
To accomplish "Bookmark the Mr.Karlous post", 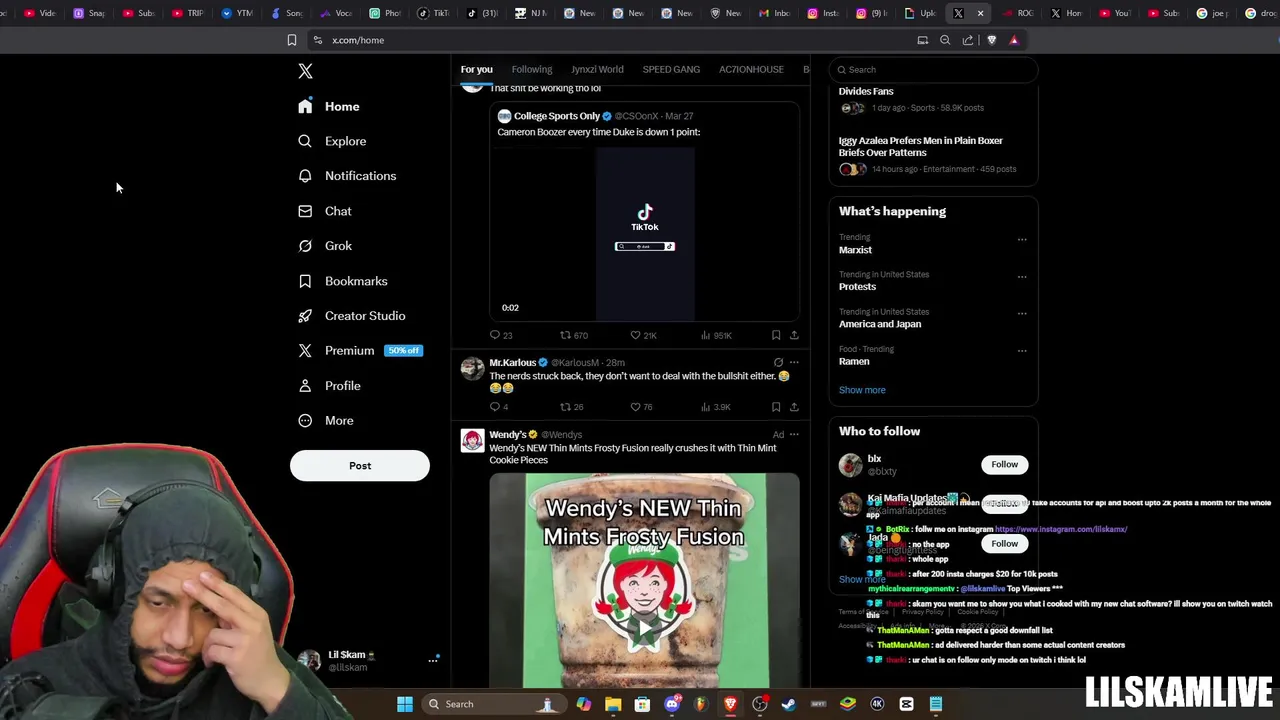I will pyautogui.click(x=776, y=407).
